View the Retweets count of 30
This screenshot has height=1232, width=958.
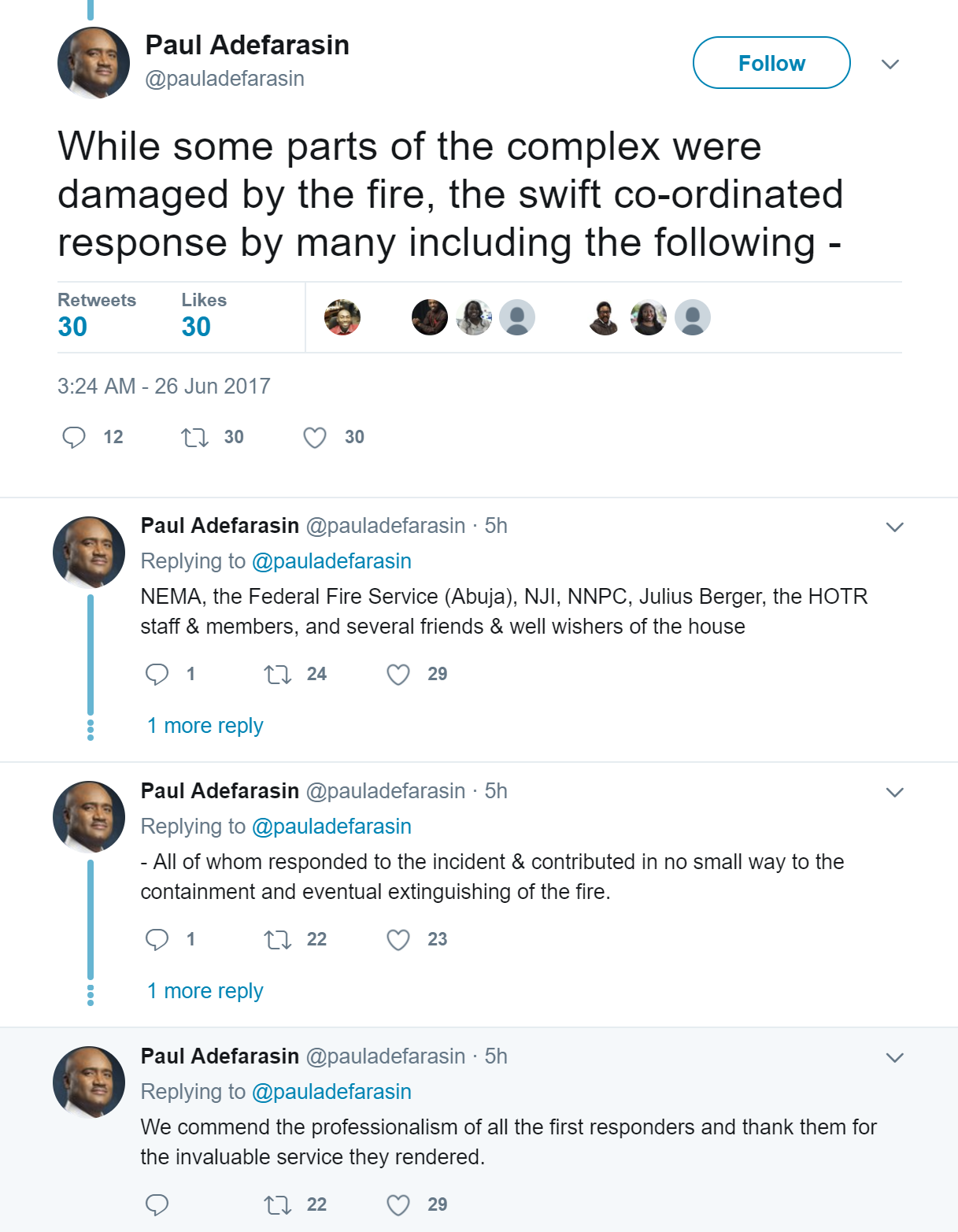pyautogui.click(x=73, y=326)
